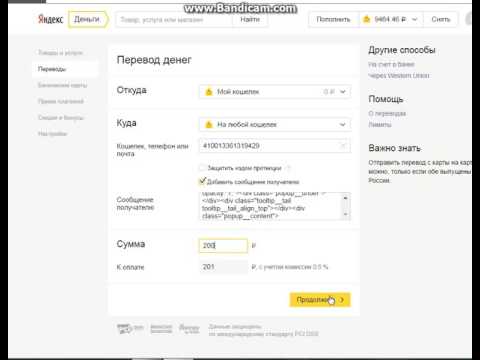Click the Сумма amount field
480x360 pixels.
(223, 246)
